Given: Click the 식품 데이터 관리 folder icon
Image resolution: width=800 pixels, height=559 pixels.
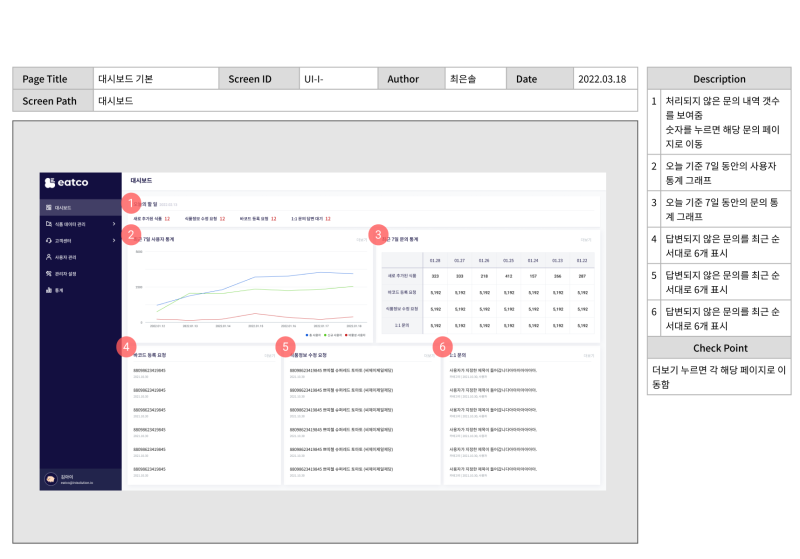Looking at the screenshot, I should (48, 224).
